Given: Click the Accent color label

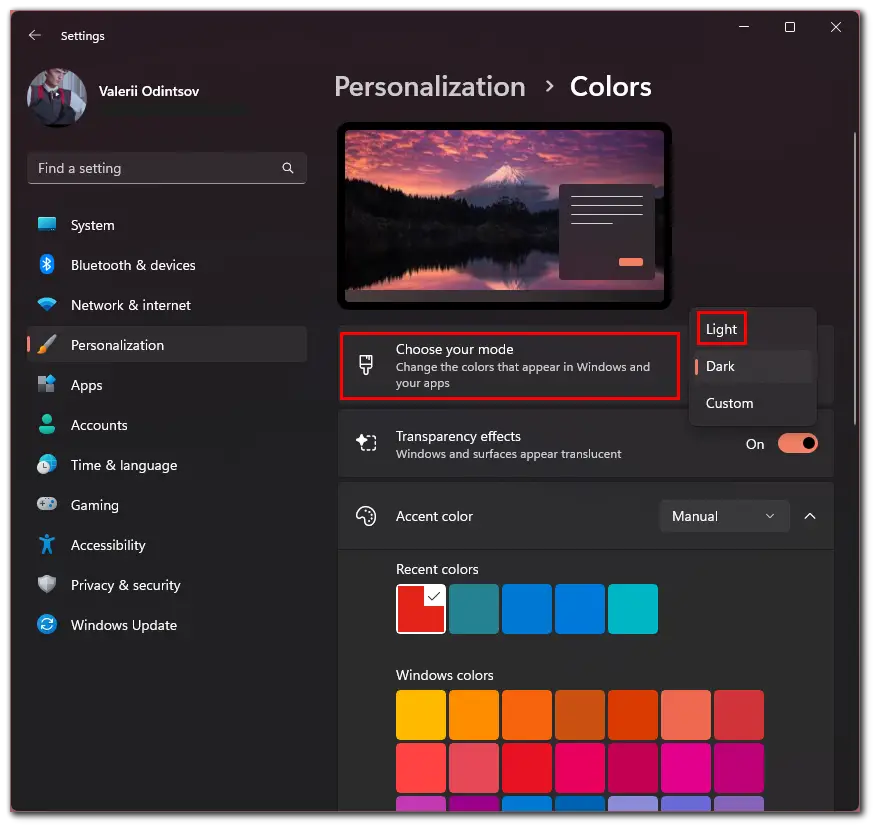Looking at the screenshot, I should [435, 516].
